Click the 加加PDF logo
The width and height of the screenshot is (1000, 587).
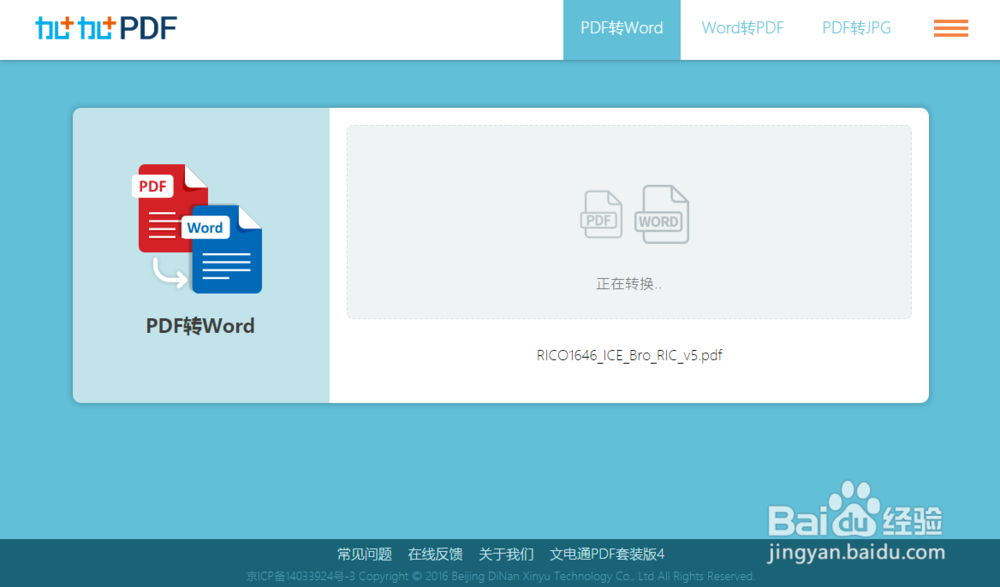point(103,27)
